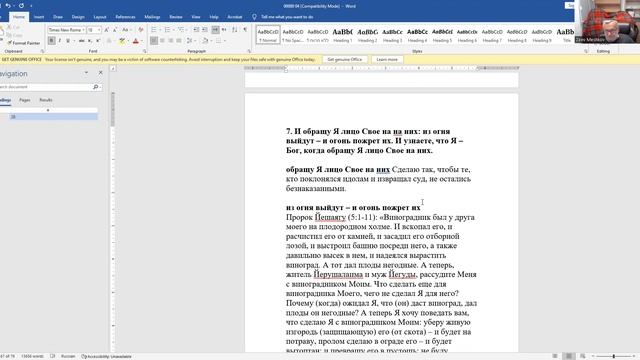Apply Heading 1 style
This screenshot has width=640, height=360.
point(342,35)
